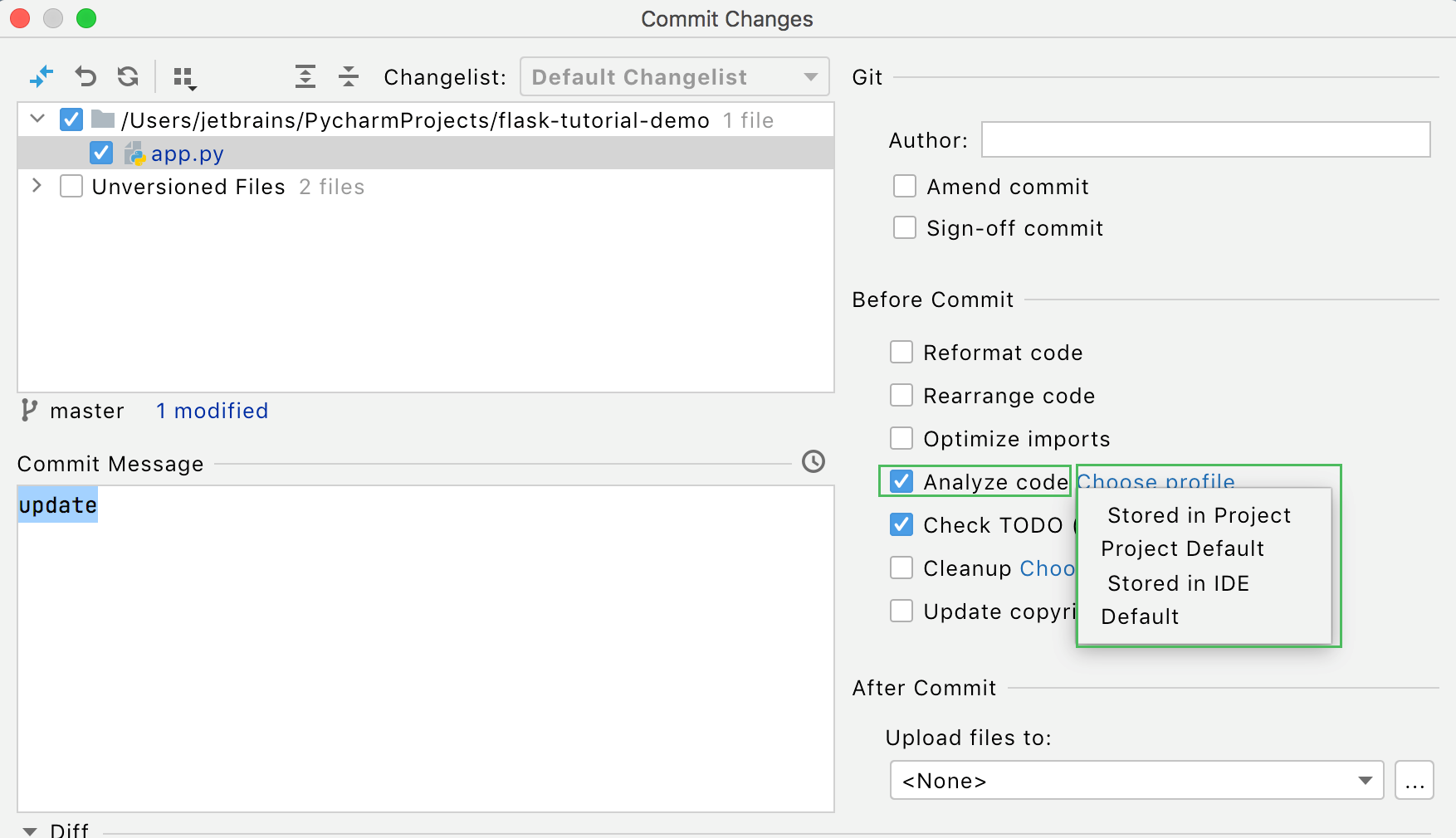Select the Rollback changes icon
Image resolution: width=1456 pixels, height=838 pixels.
point(84,76)
